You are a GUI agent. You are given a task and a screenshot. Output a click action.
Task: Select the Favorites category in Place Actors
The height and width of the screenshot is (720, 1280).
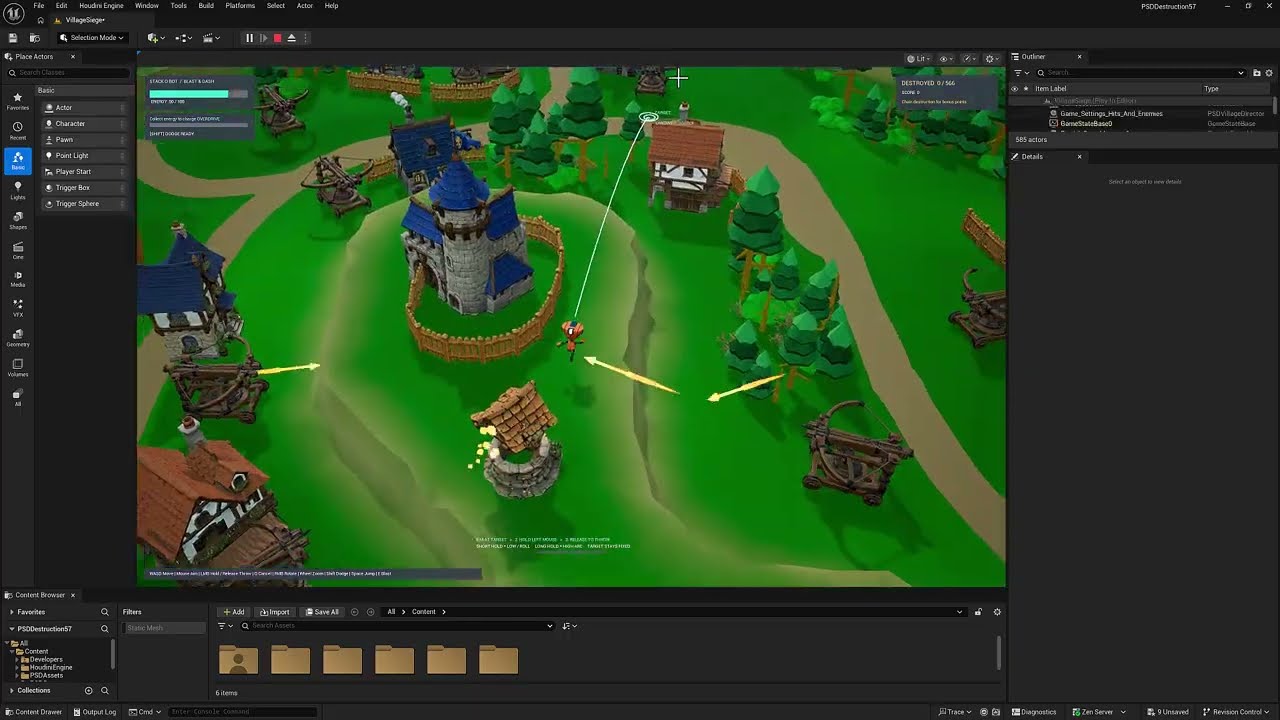tap(18, 101)
